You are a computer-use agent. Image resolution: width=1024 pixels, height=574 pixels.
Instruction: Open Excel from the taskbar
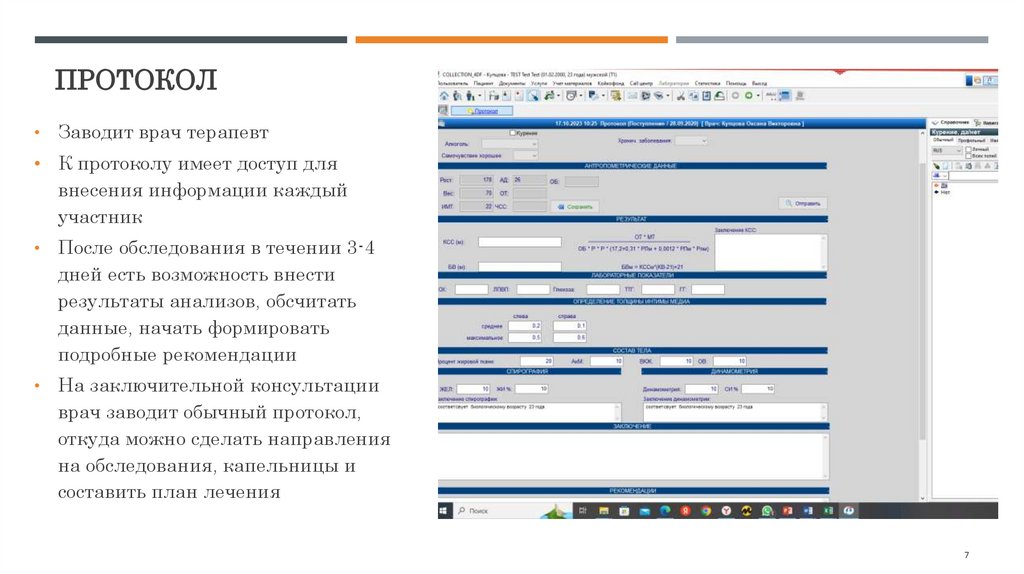click(828, 511)
